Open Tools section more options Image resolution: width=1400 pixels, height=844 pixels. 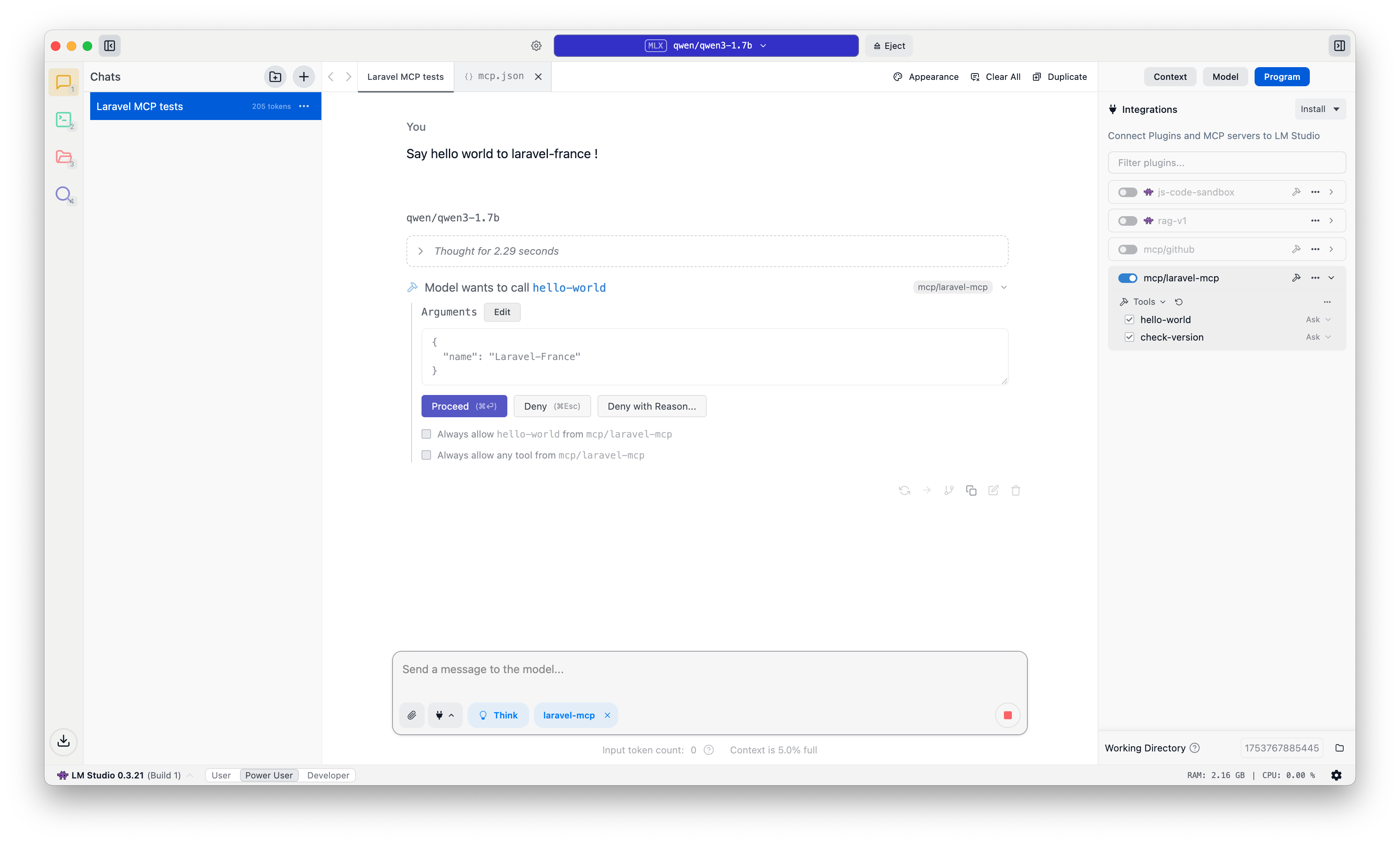point(1327,302)
